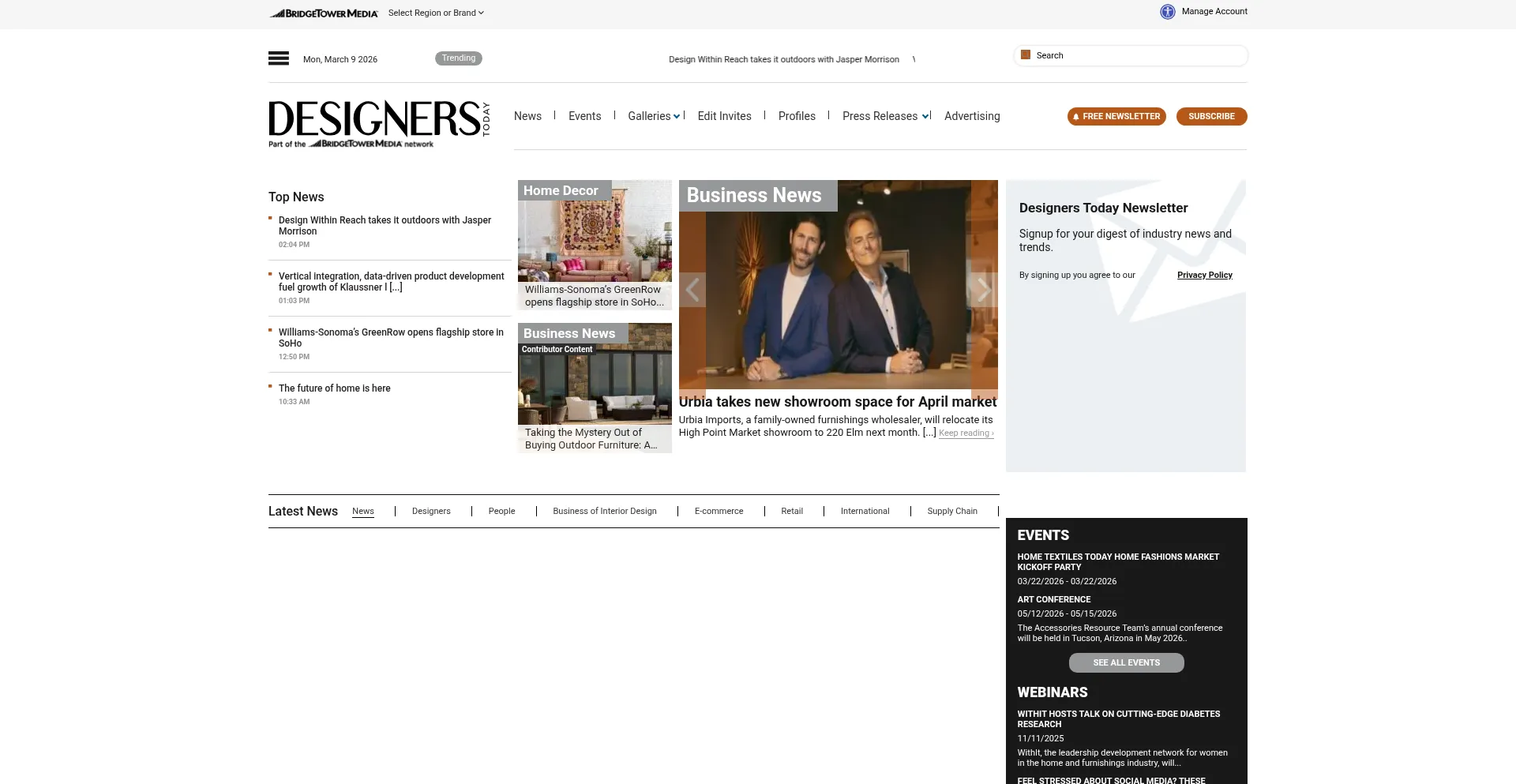Click the Search input field
The width and height of the screenshot is (1516, 784).
click(x=1131, y=55)
